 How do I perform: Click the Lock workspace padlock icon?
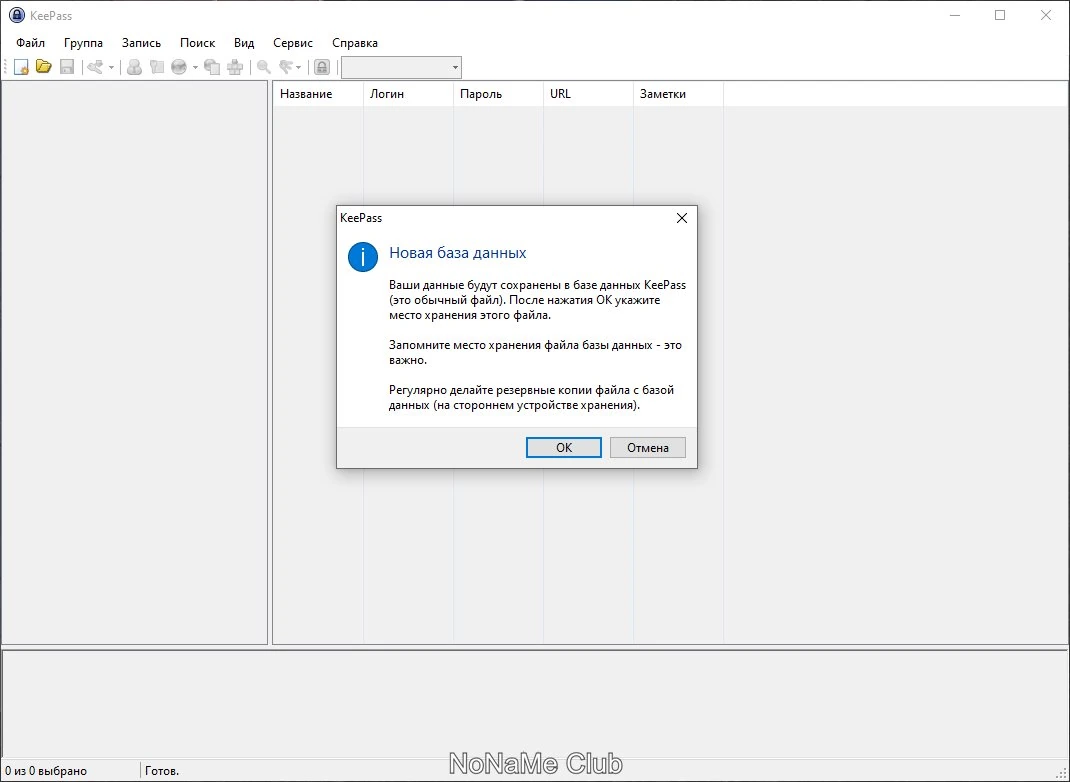tap(322, 67)
